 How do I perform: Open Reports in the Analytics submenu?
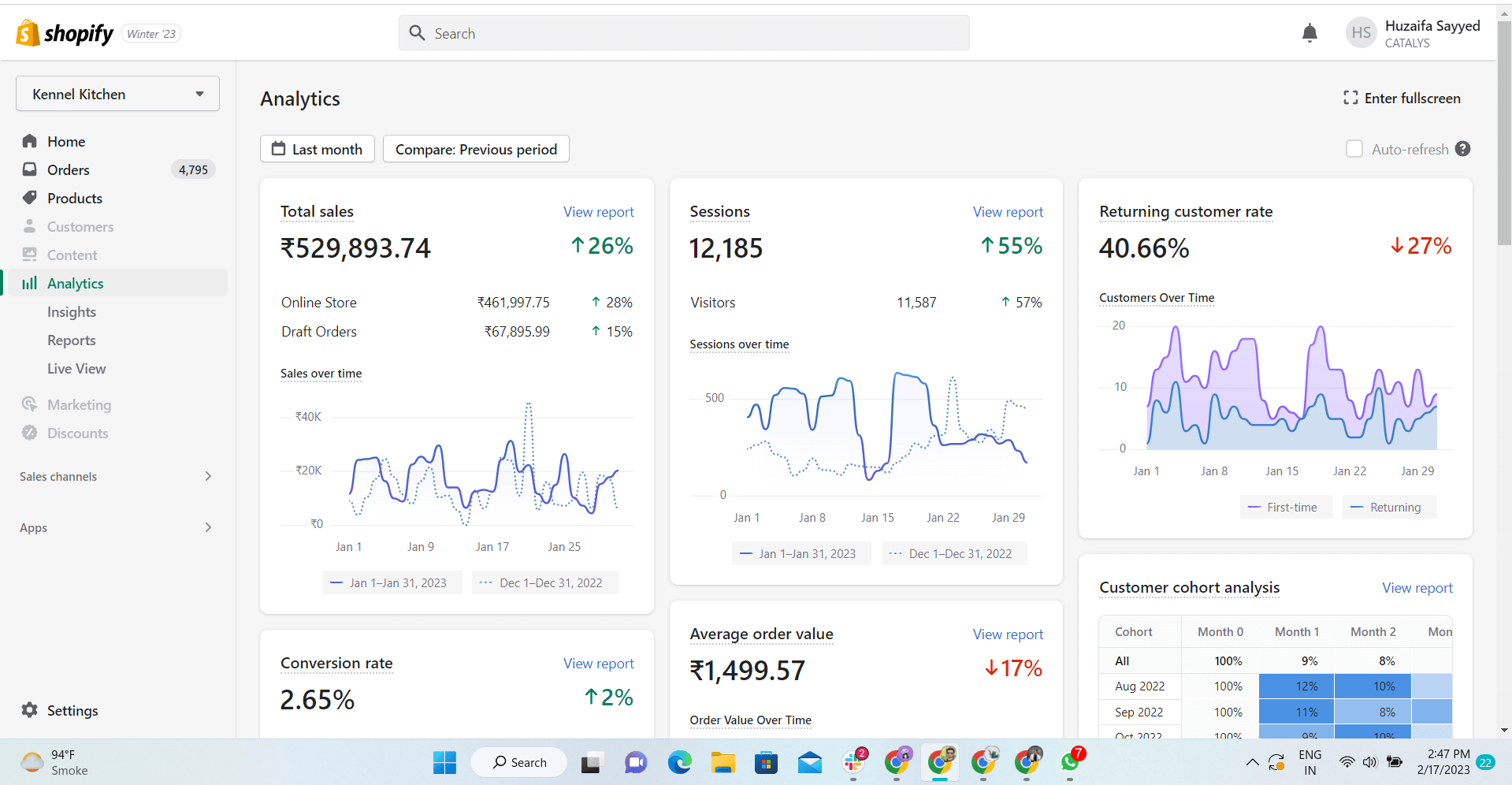tap(72, 340)
